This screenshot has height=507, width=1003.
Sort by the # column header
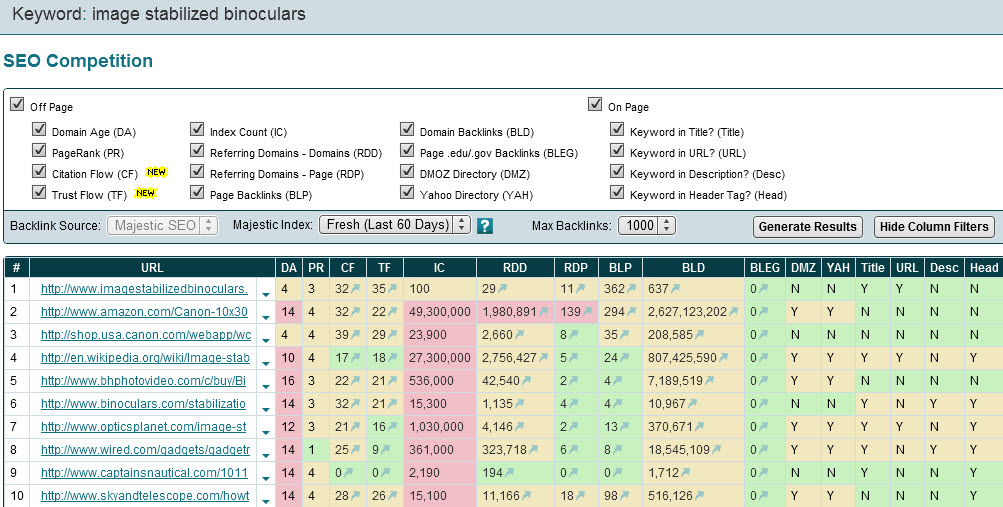(17, 268)
